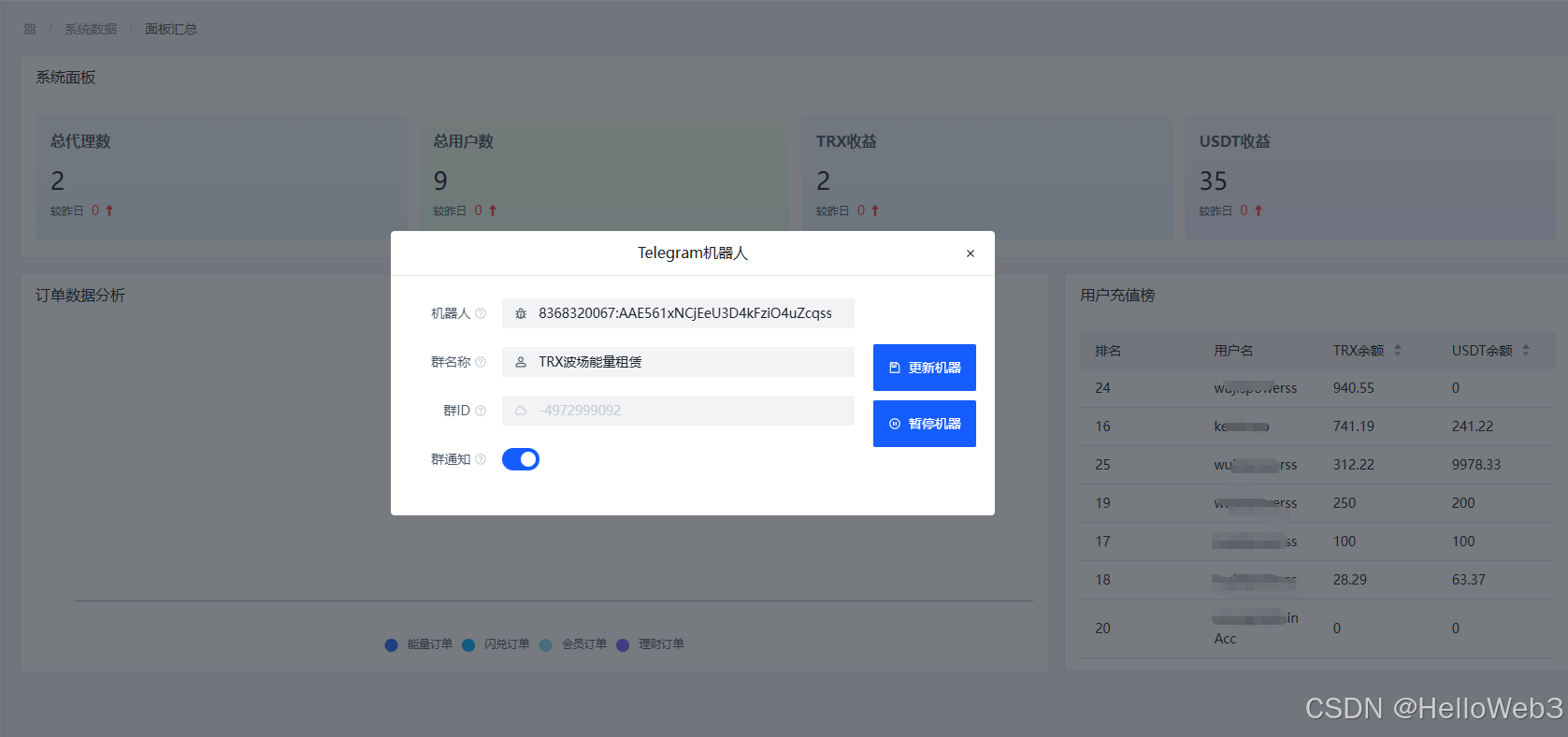This screenshot has width=1568, height=737.
Task: Open the USDT收益 statistics card
Action: (1370, 177)
